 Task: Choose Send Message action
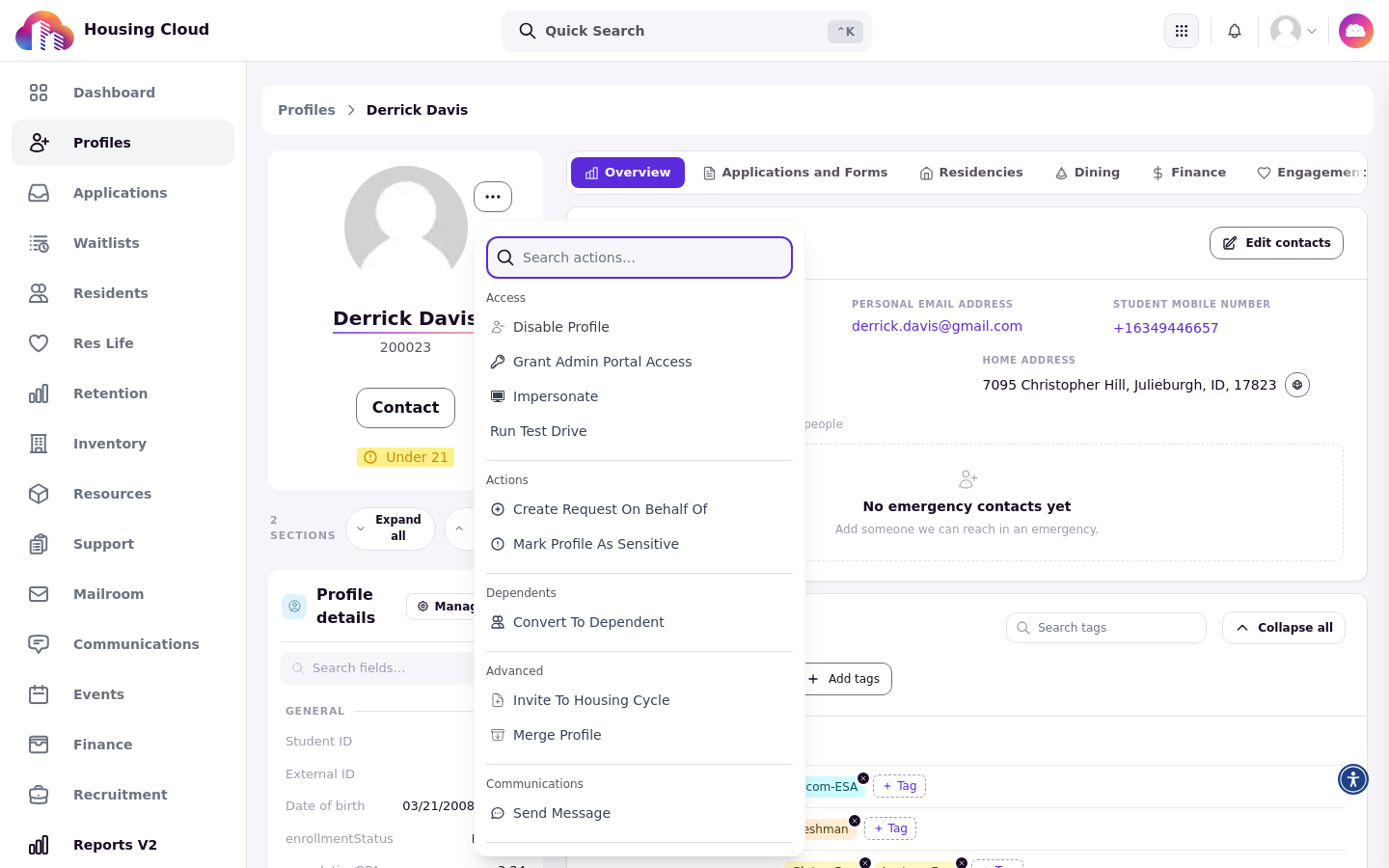[x=640, y=813]
